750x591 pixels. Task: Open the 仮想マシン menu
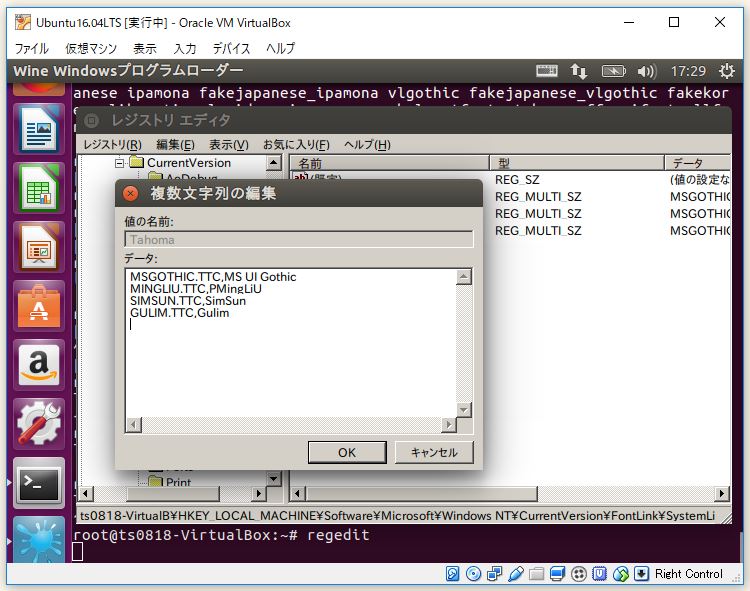pos(91,48)
